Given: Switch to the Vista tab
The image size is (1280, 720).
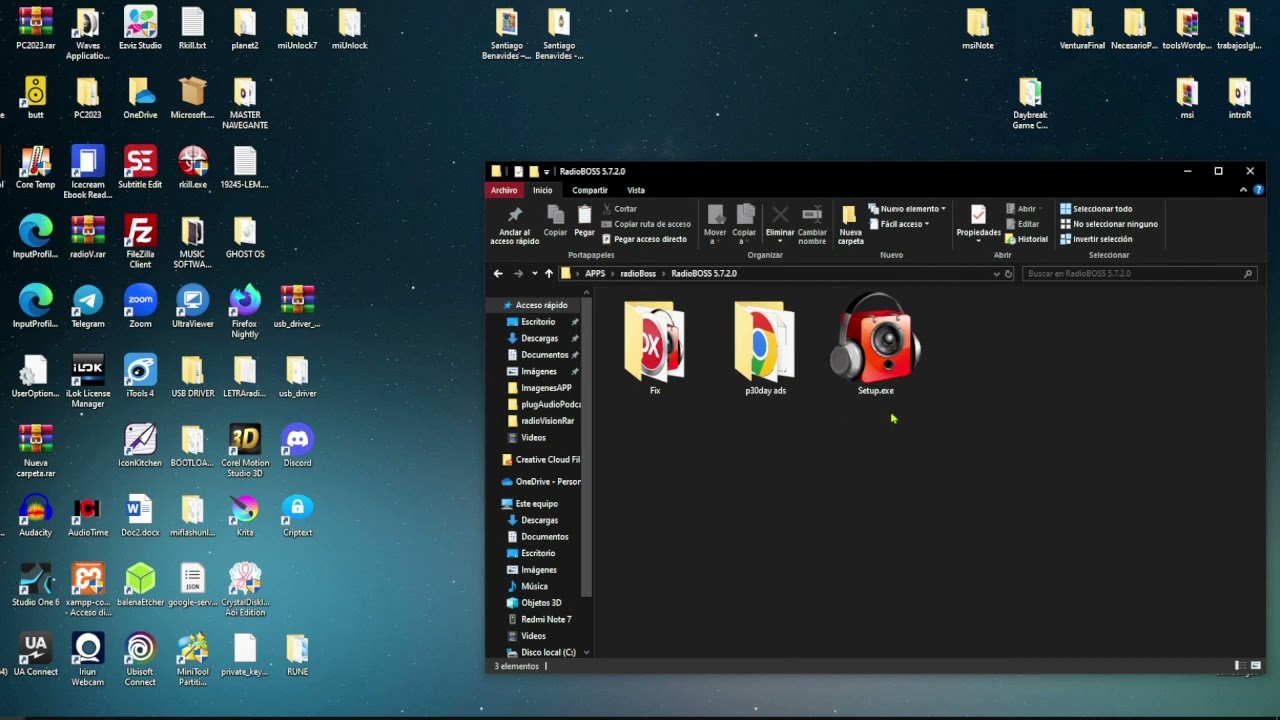Looking at the screenshot, I should tap(636, 190).
